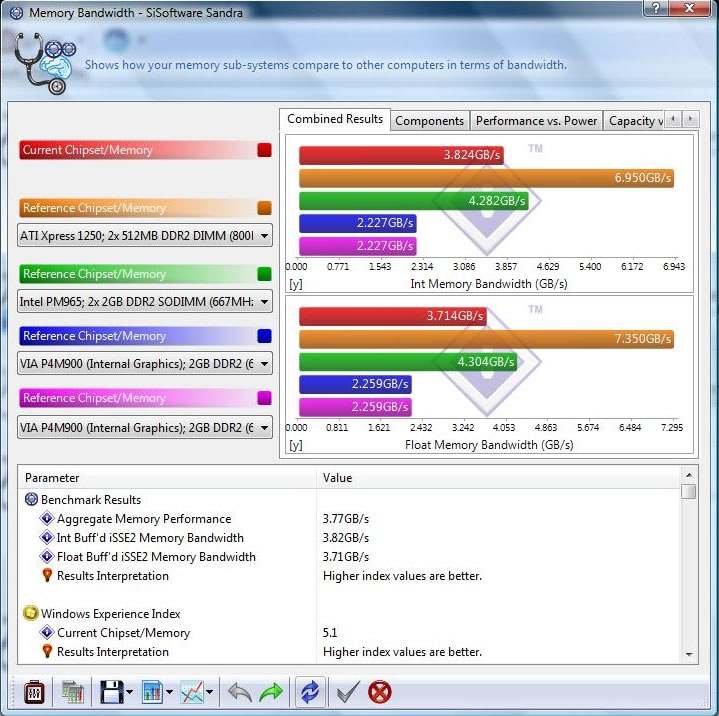
Task: Click the grey checkmark OK icon
Action: [346, 691]
